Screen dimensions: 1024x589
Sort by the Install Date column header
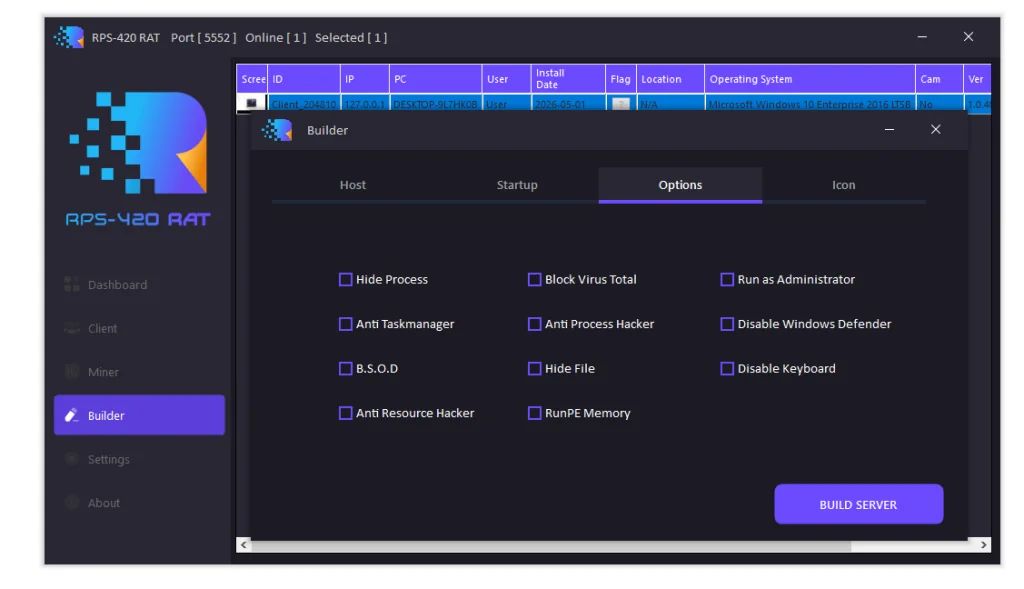(568, 79)
